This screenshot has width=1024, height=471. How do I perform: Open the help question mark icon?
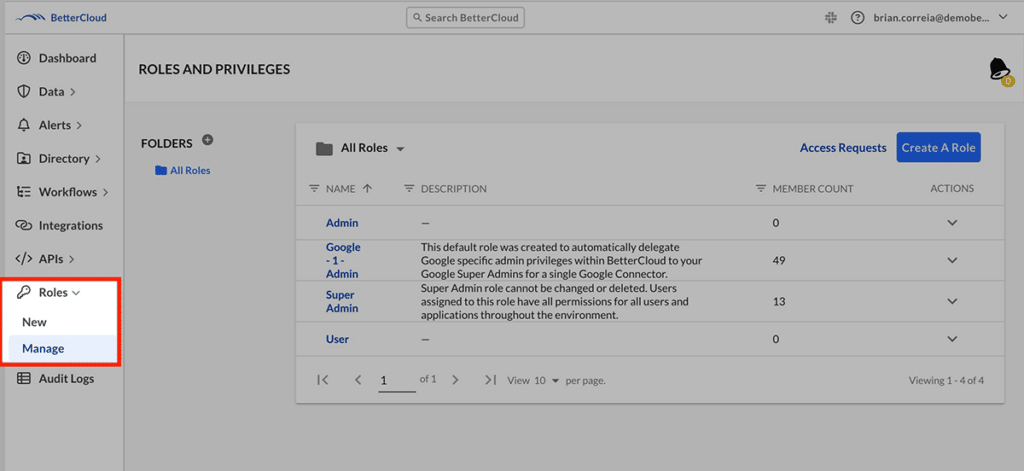point(857,18)
